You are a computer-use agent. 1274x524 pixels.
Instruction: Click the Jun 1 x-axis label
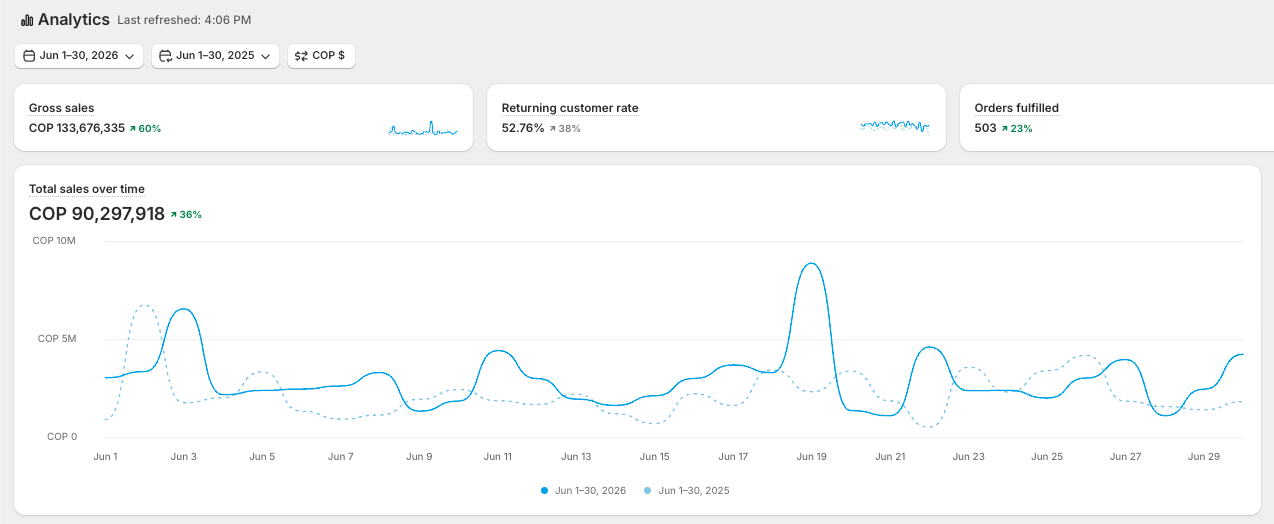(105, 456)
